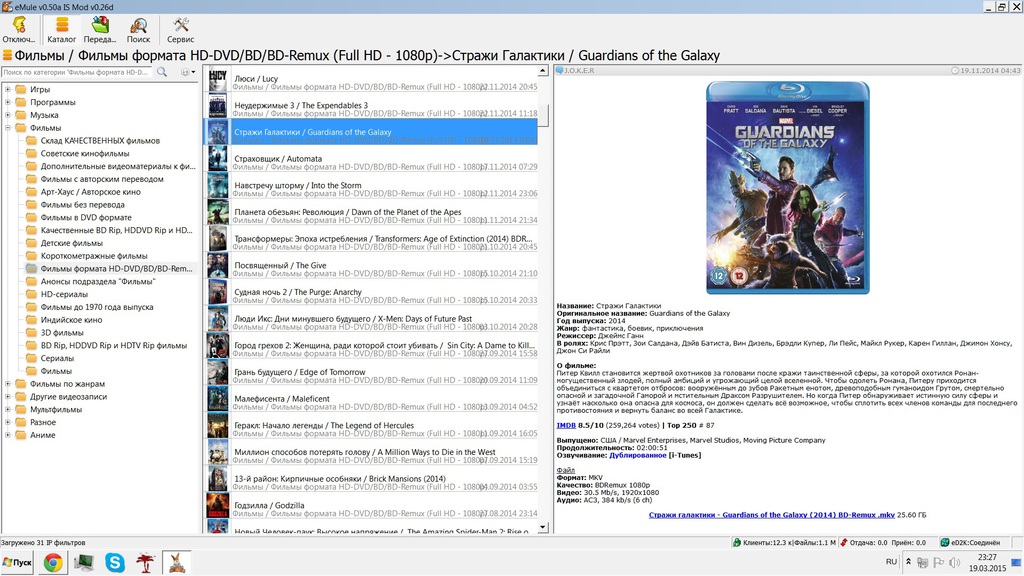Click the folder icon next to Игры
Viewport: 1024px width, 576px height.
(x=20, y=89)
